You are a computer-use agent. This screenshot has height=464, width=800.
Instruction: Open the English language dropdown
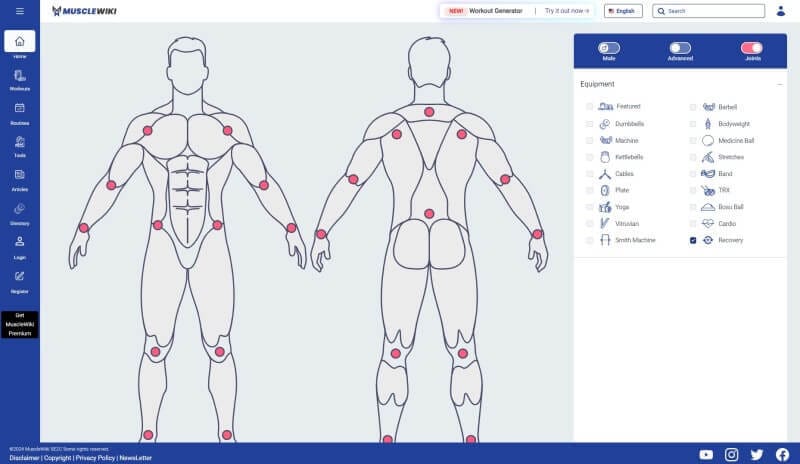click(x=623, y=11)
